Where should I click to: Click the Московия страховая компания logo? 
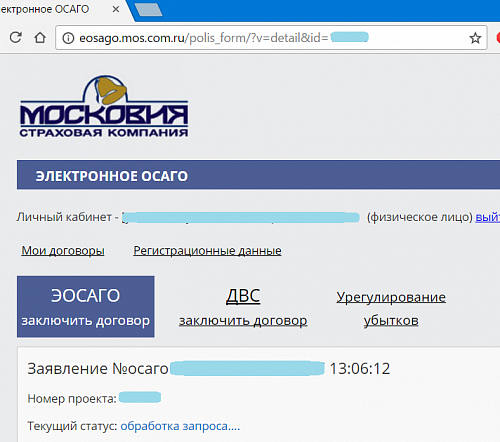click(104, 106)
